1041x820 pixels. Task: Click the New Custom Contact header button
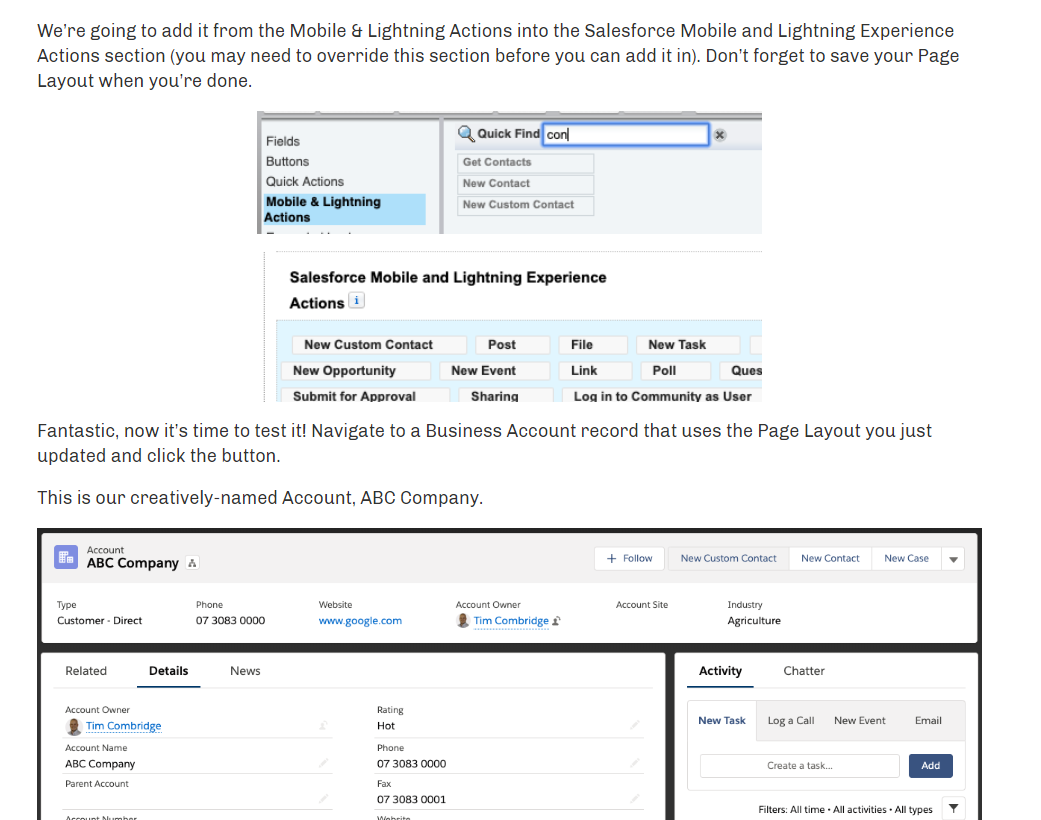(x=728, y=558)
